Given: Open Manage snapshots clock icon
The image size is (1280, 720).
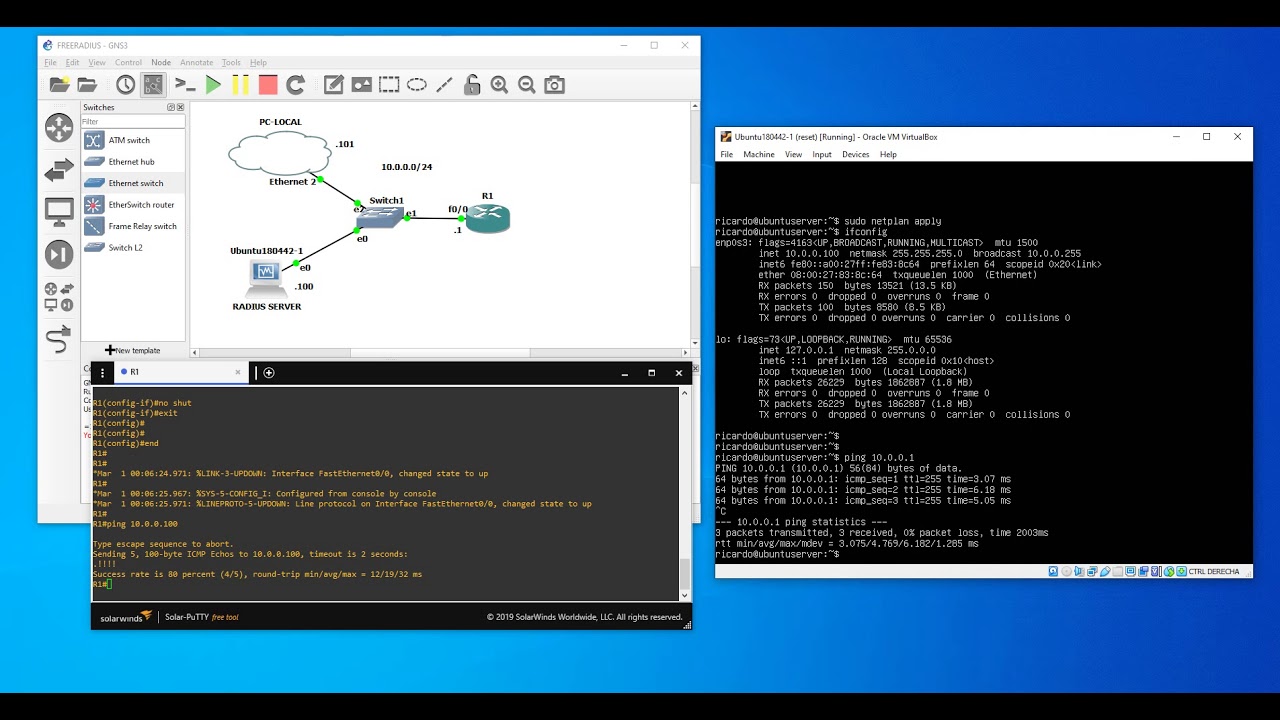Looking at the screenshot, I should pyautogui.click(x=125, y=85).
